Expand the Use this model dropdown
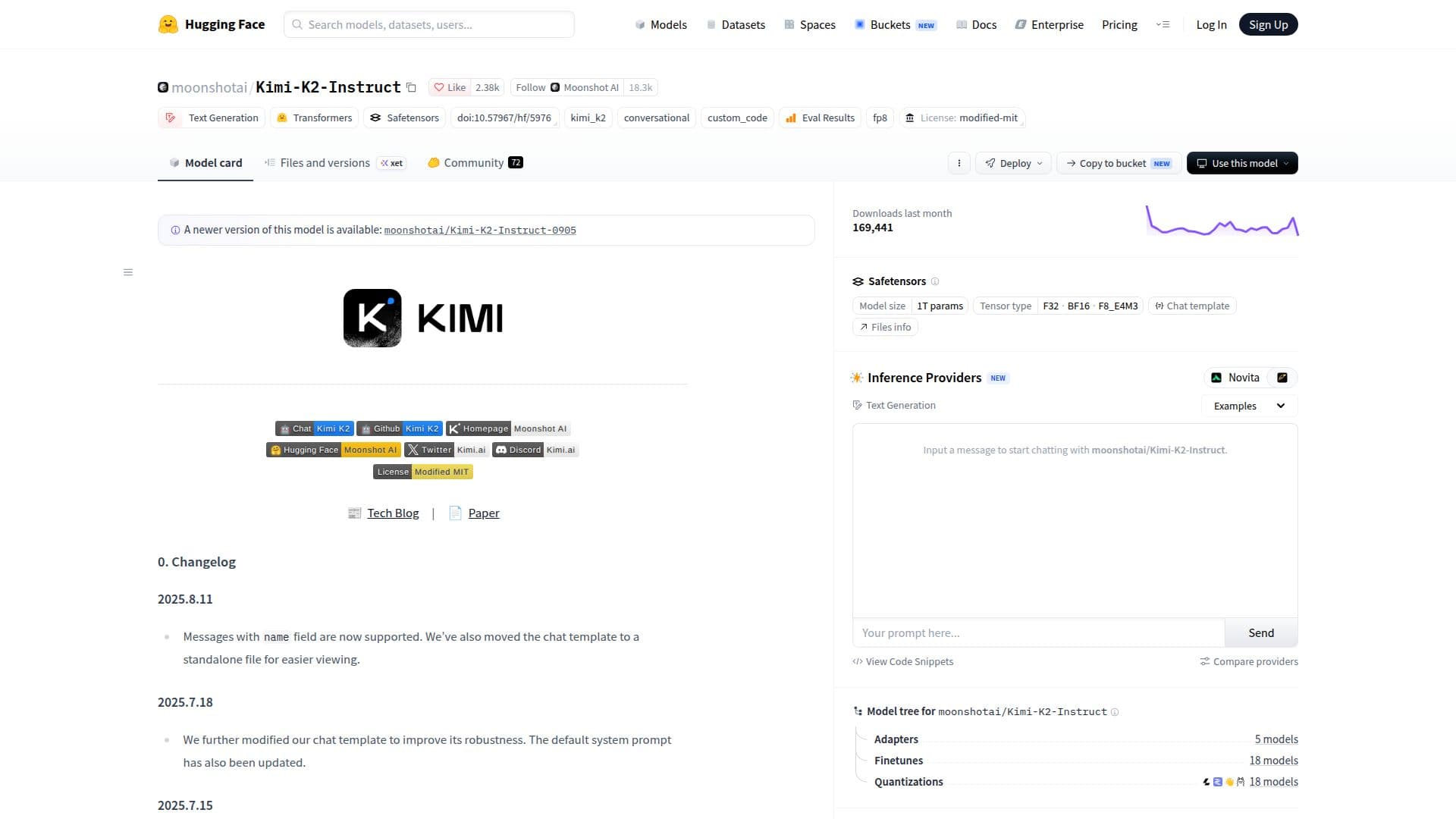 click(1242, 163)
